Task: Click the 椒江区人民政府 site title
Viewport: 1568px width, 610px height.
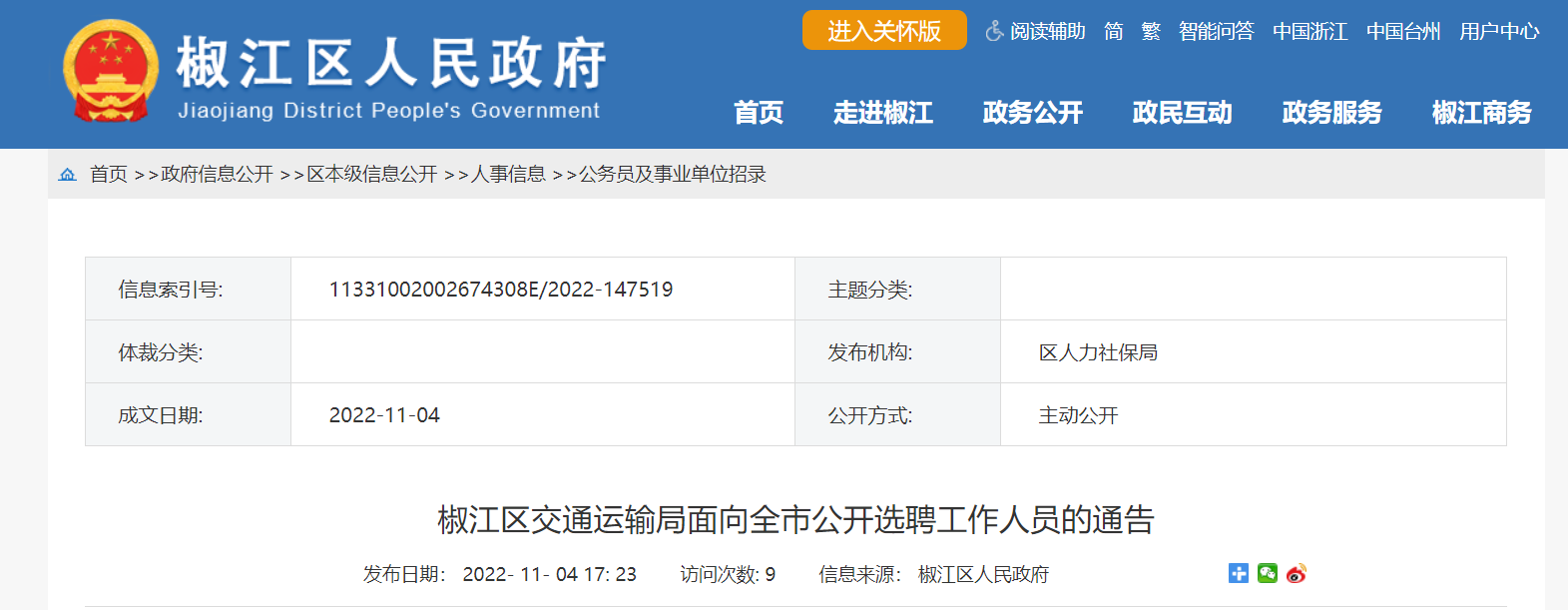Action: (391, 63)
